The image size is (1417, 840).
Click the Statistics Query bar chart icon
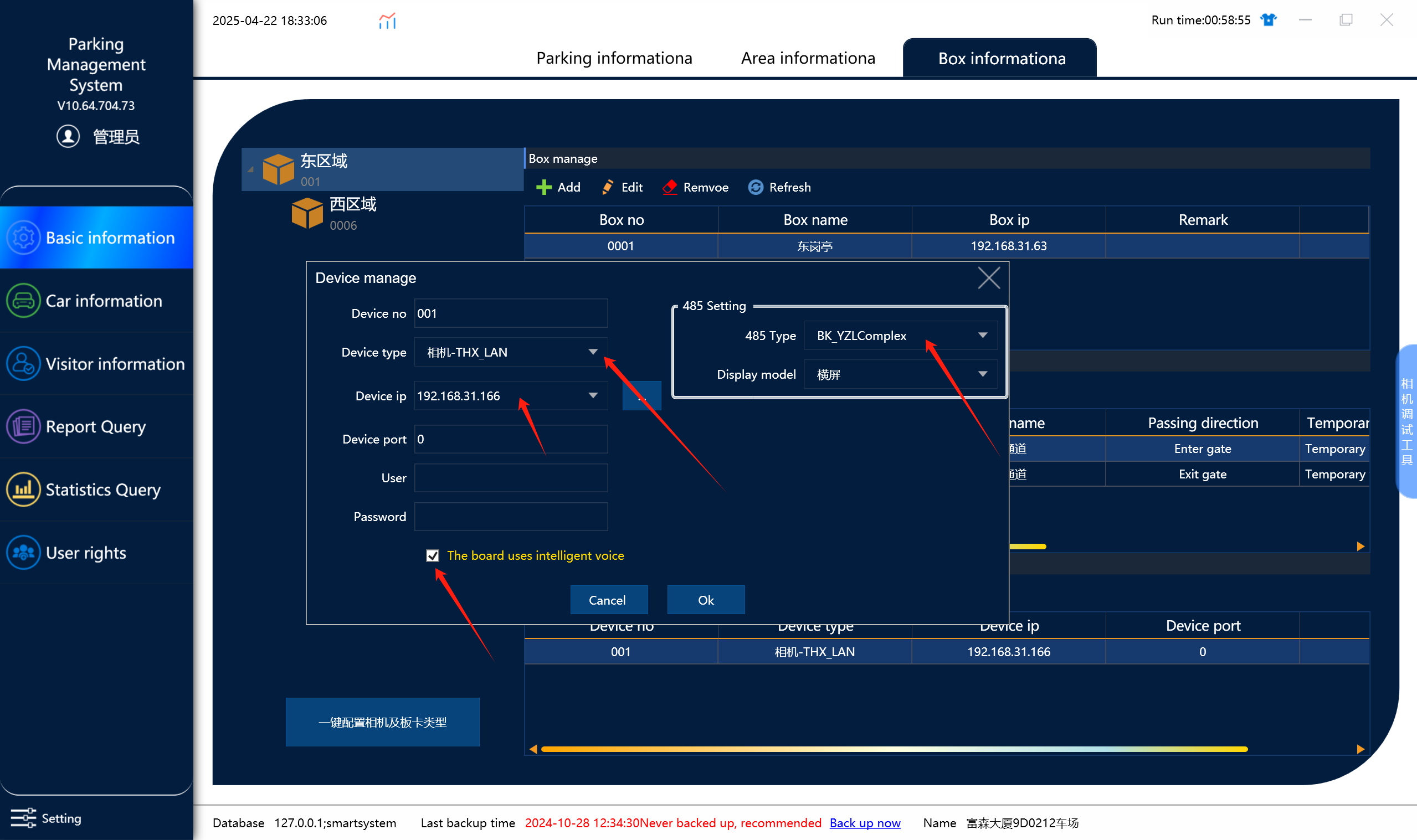tap(23, 489)
